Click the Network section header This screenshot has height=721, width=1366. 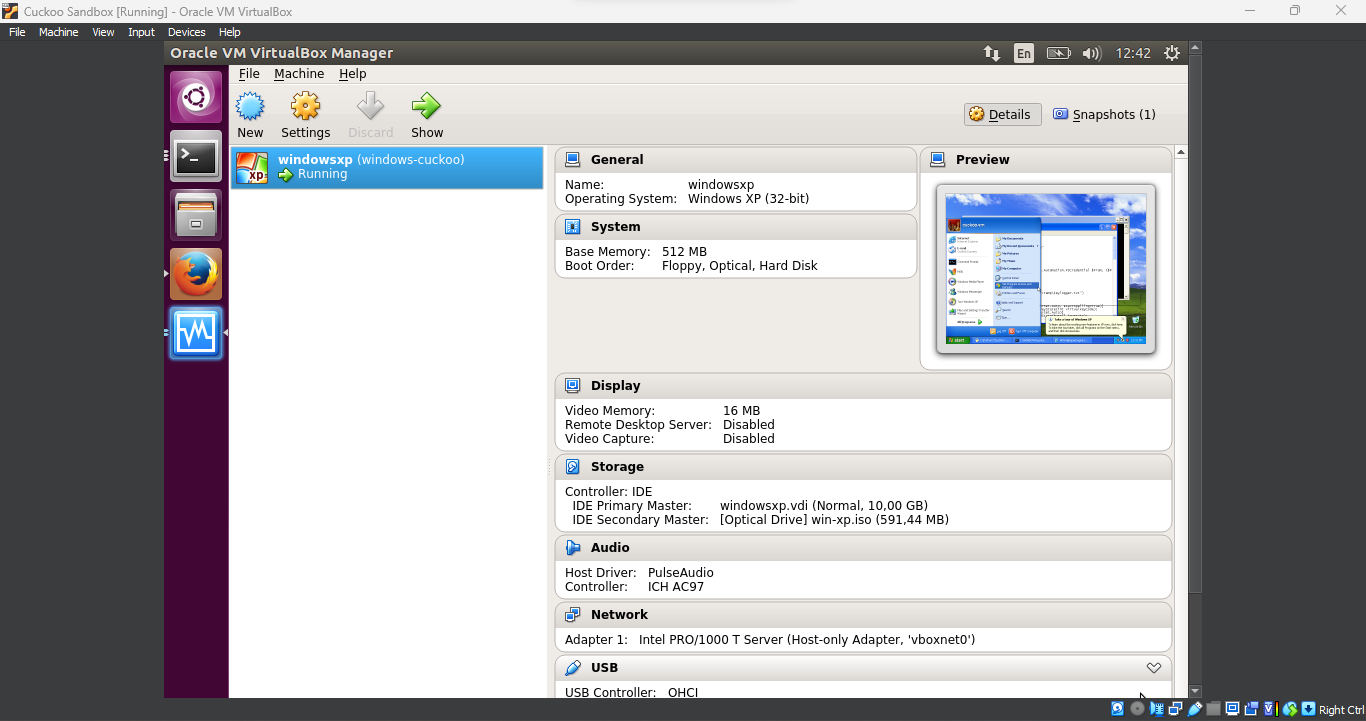[863, 614]
